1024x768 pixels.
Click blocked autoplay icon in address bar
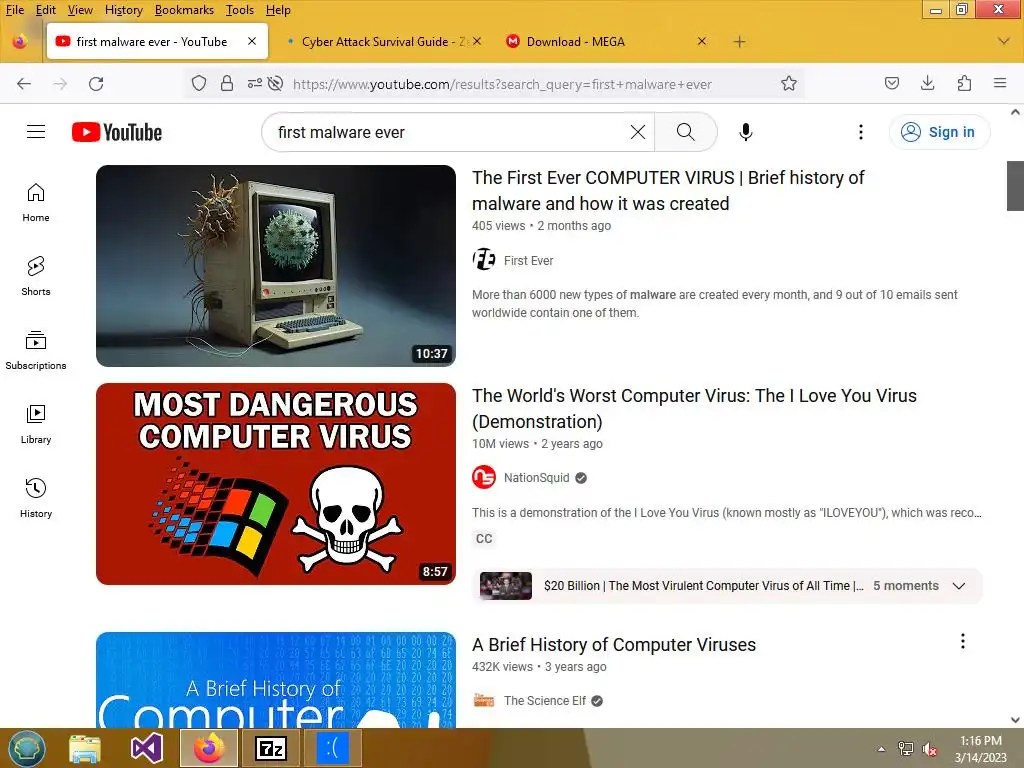click(x=276, y=84)
